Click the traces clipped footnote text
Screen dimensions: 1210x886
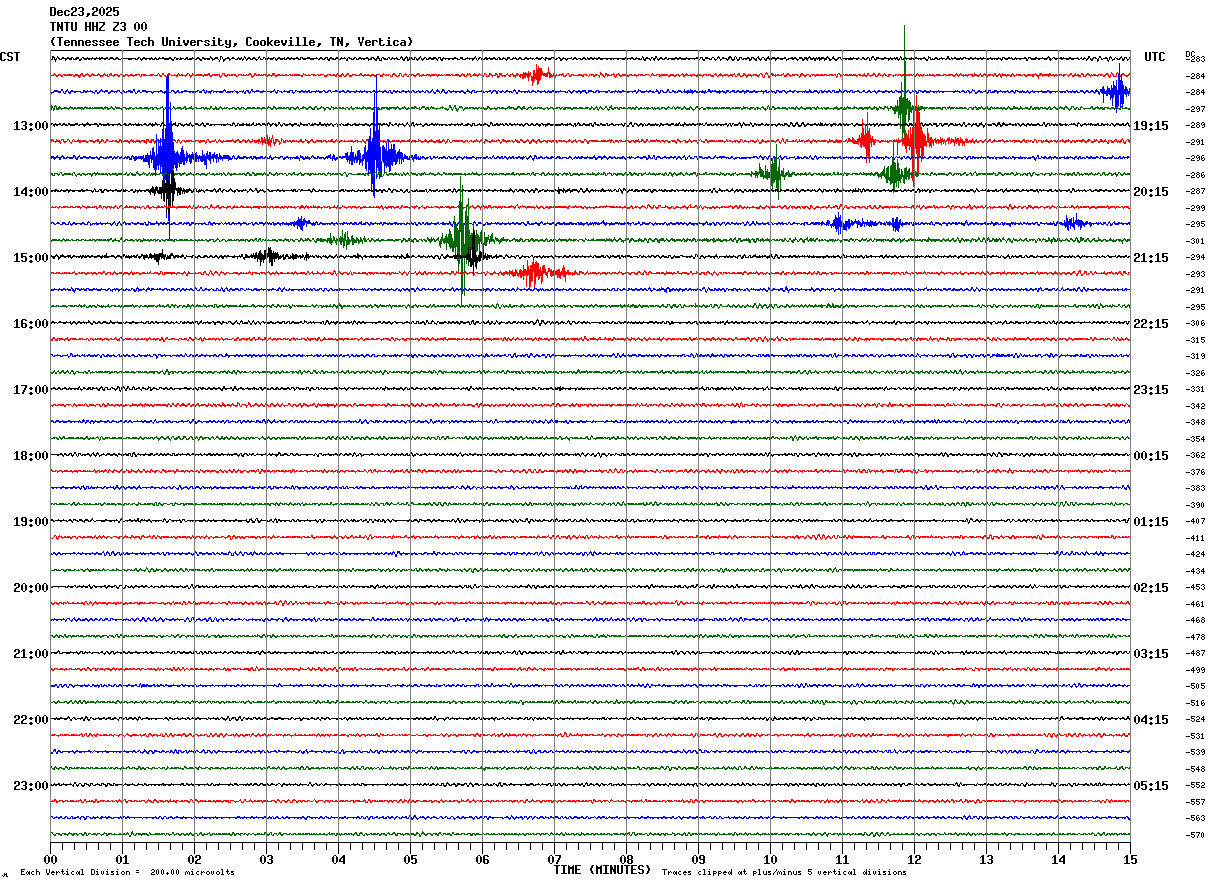click(784, 873)
